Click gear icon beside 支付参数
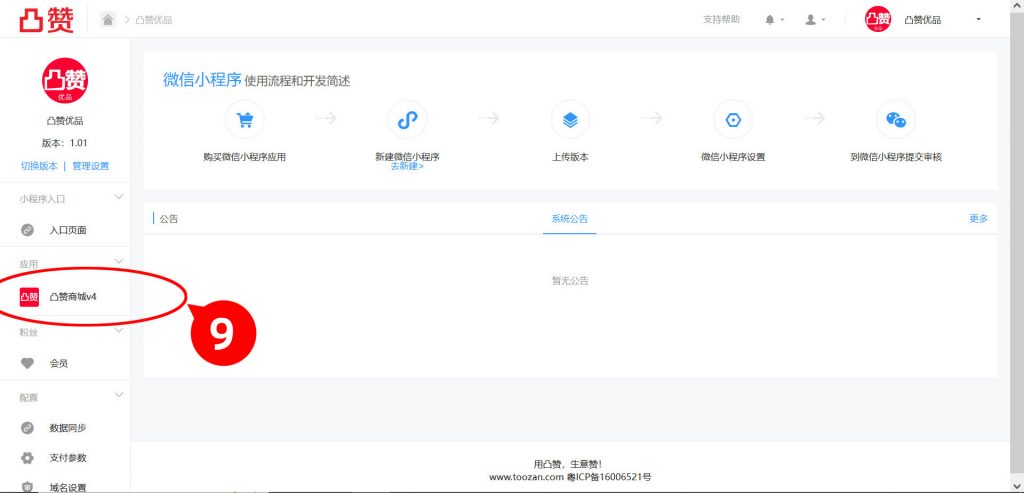 (x=27, y=458)
